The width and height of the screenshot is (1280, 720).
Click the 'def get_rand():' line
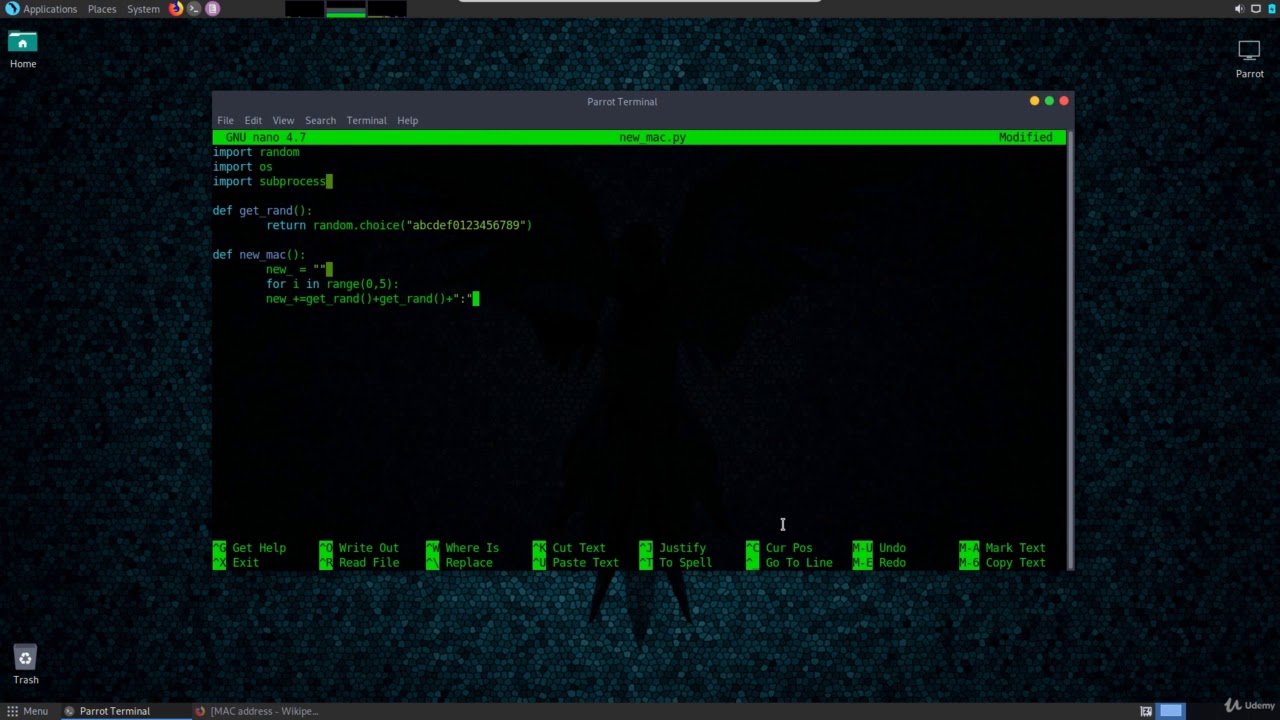[x=262, y=211]
